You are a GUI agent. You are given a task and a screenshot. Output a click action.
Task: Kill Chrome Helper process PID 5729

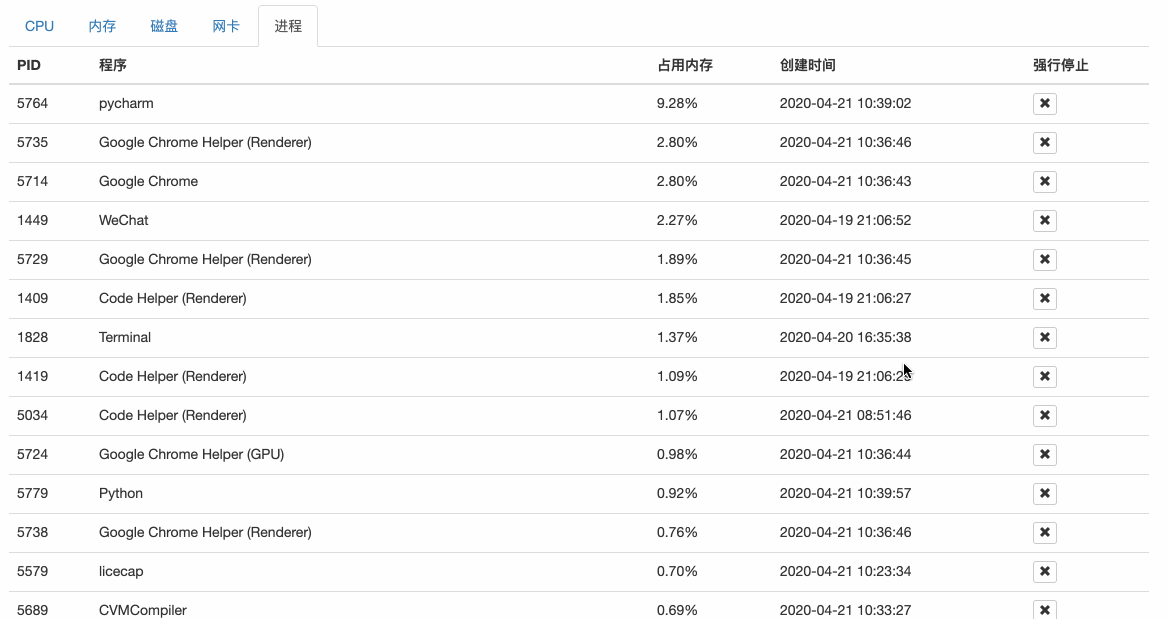click(x=1044, y=260)
